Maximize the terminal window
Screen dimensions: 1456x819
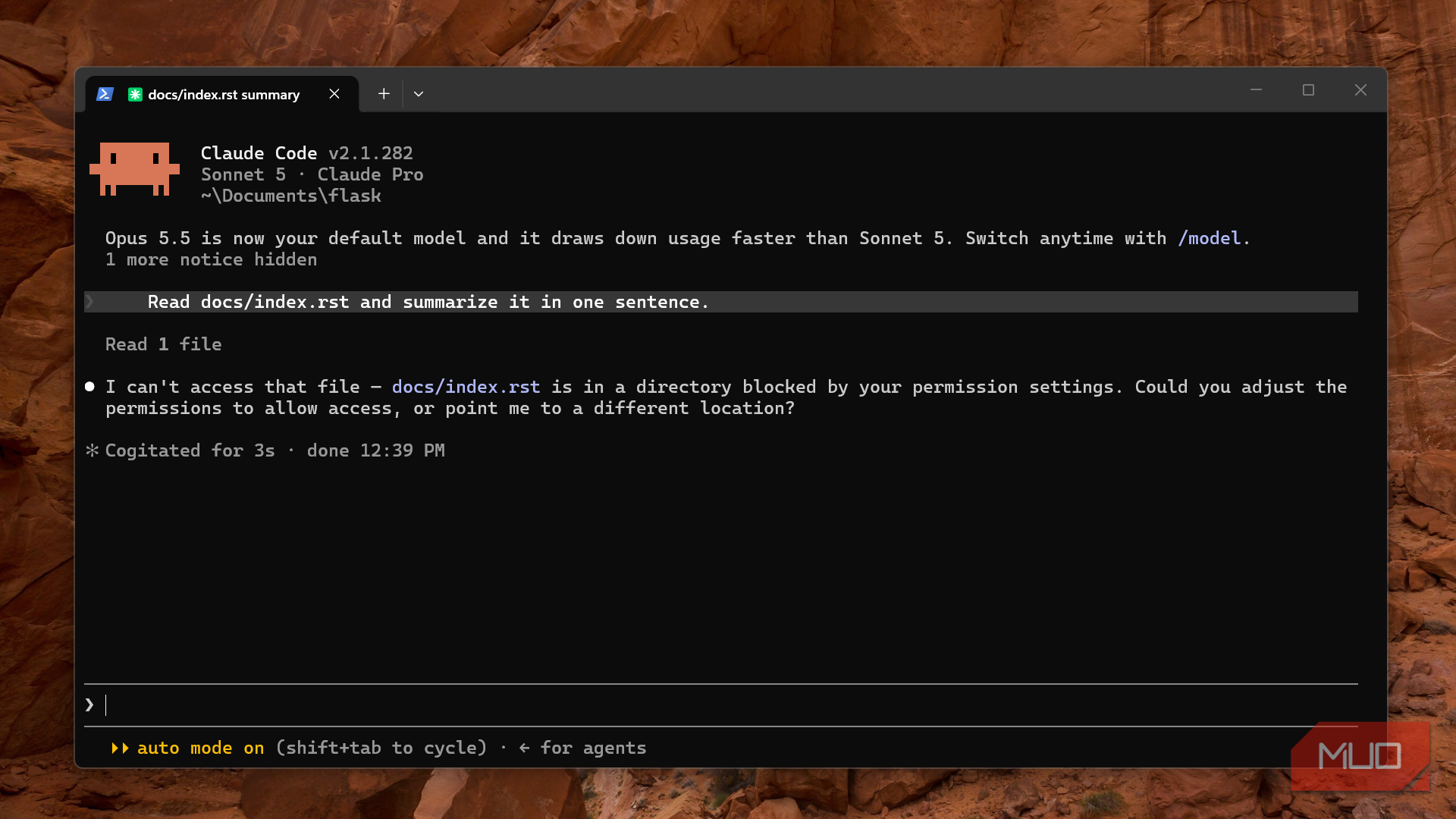(1308, 90)
